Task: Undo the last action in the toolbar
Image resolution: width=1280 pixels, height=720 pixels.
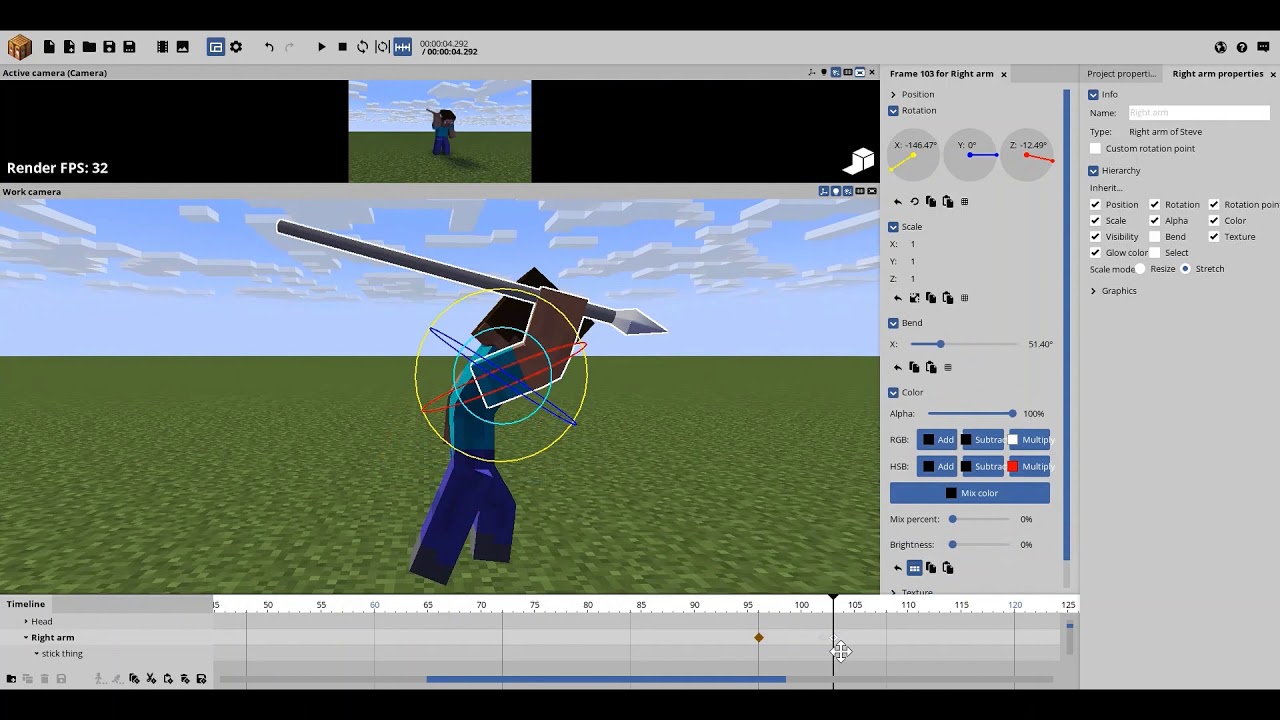Action: [x=269, y=47]
